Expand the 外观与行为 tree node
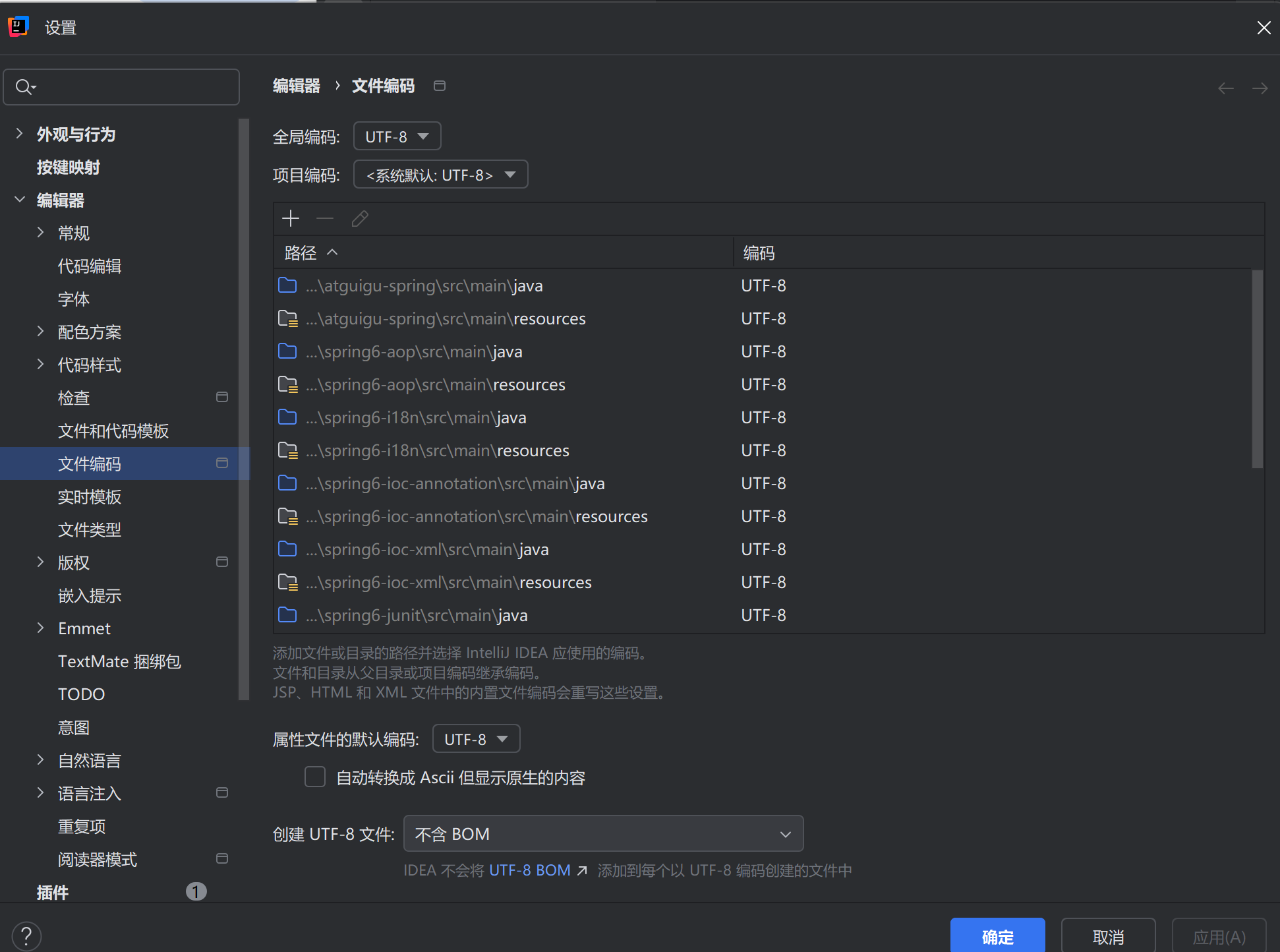The height and width of the screenshot is (952, 1280). click(20, 134)
